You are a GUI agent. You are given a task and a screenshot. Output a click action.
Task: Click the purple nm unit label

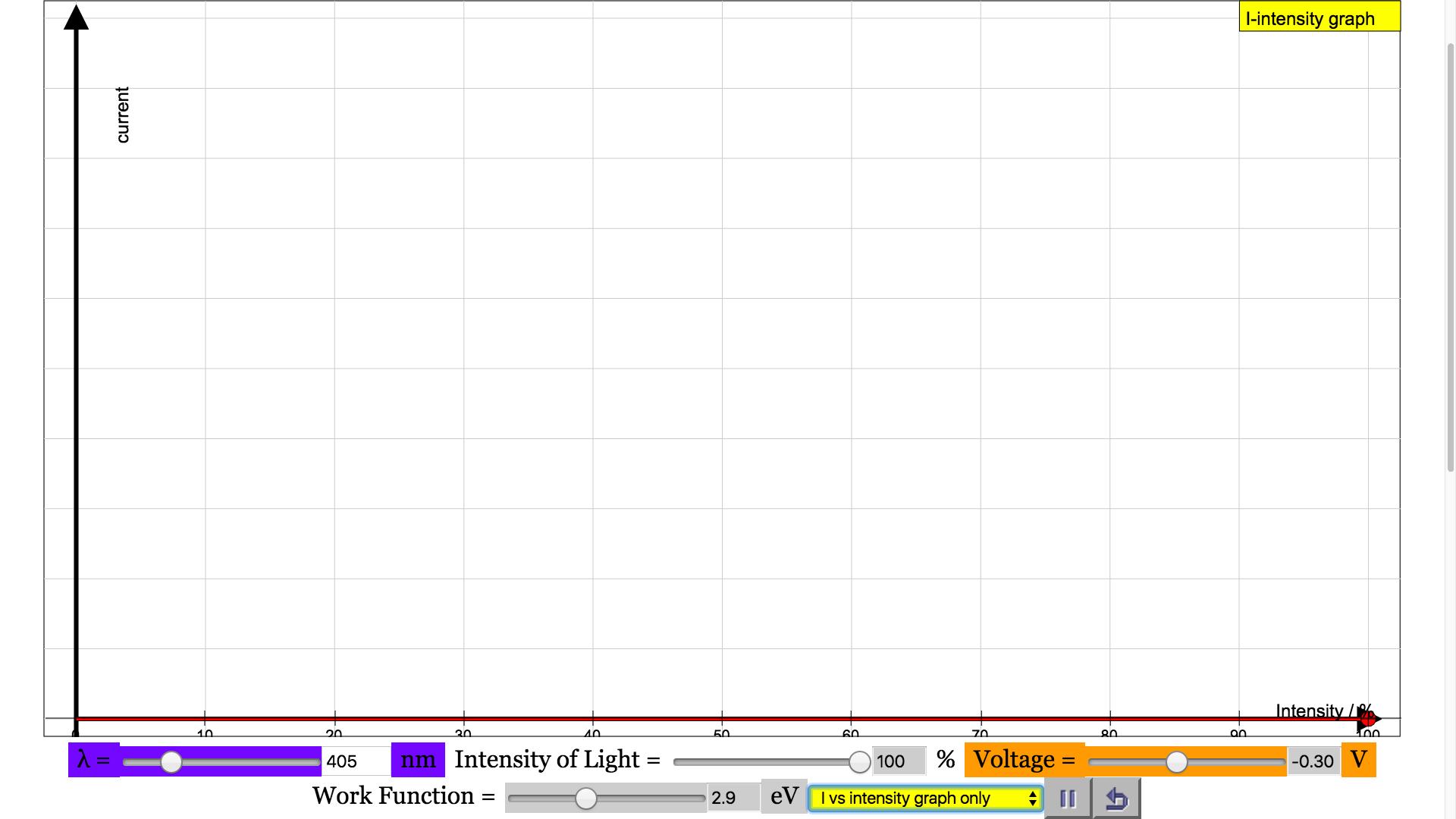(418, 760)
